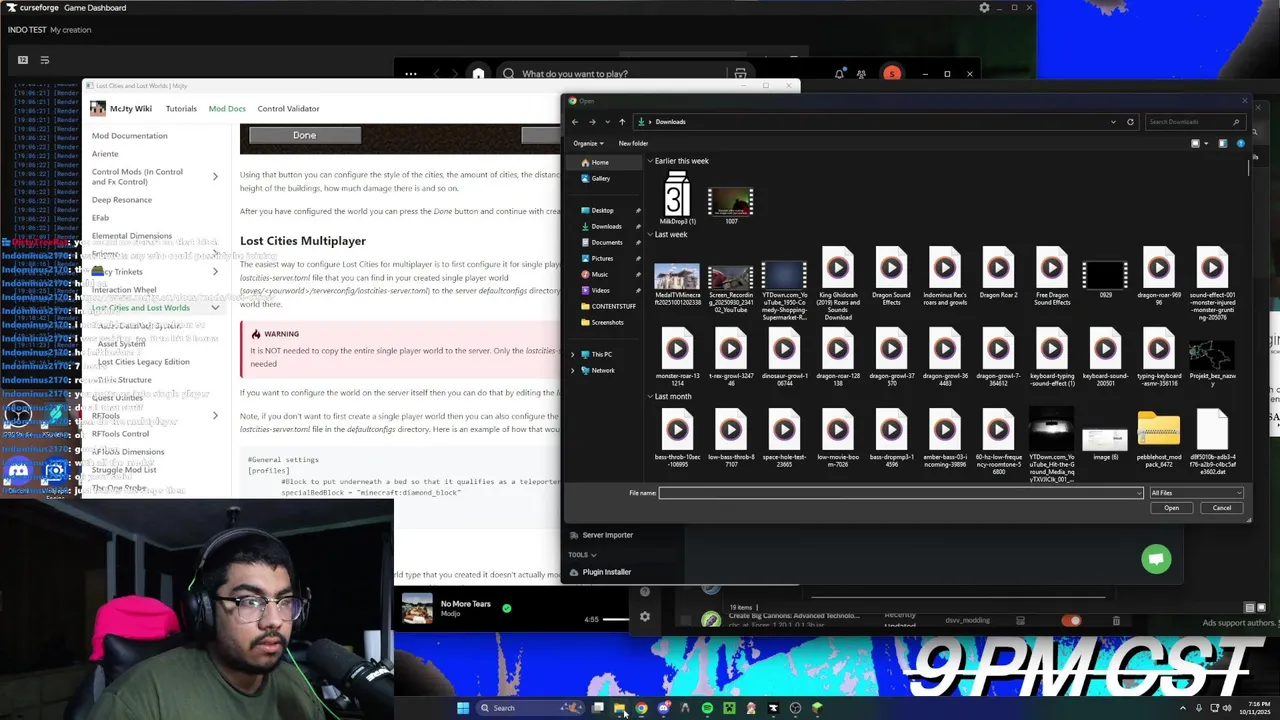The image size is (1280, 720).
Task: Select the space-hole-test audio file
Action: [x=784, y=438]
